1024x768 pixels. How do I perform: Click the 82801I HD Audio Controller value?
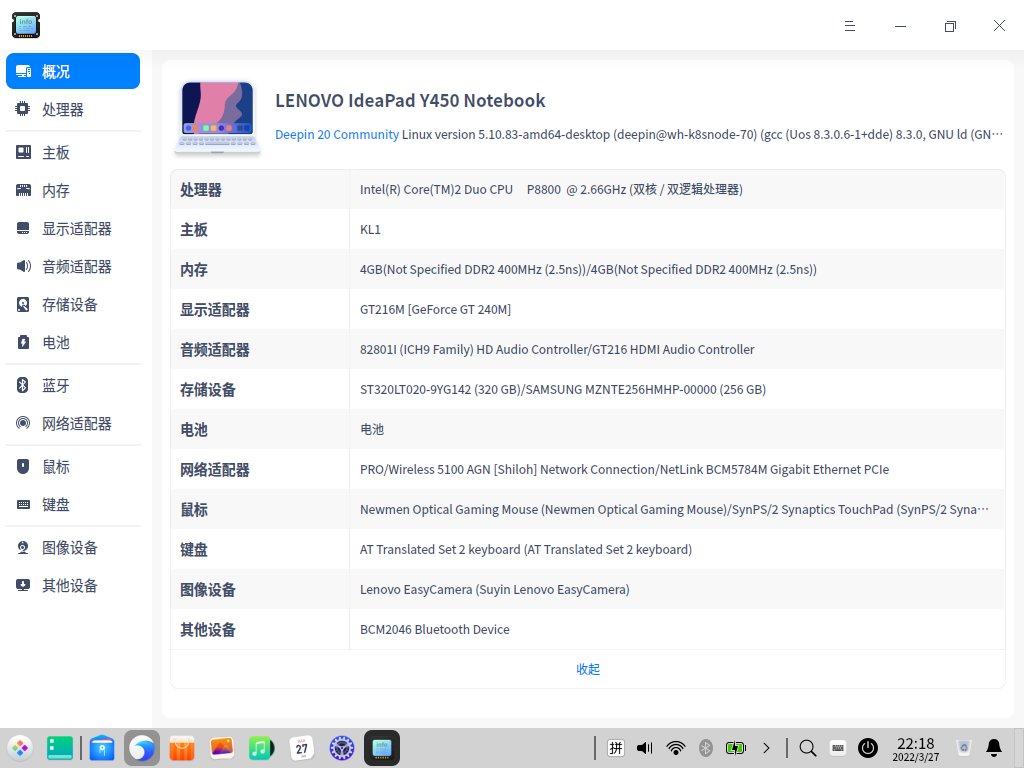click(x=557, y=349)
